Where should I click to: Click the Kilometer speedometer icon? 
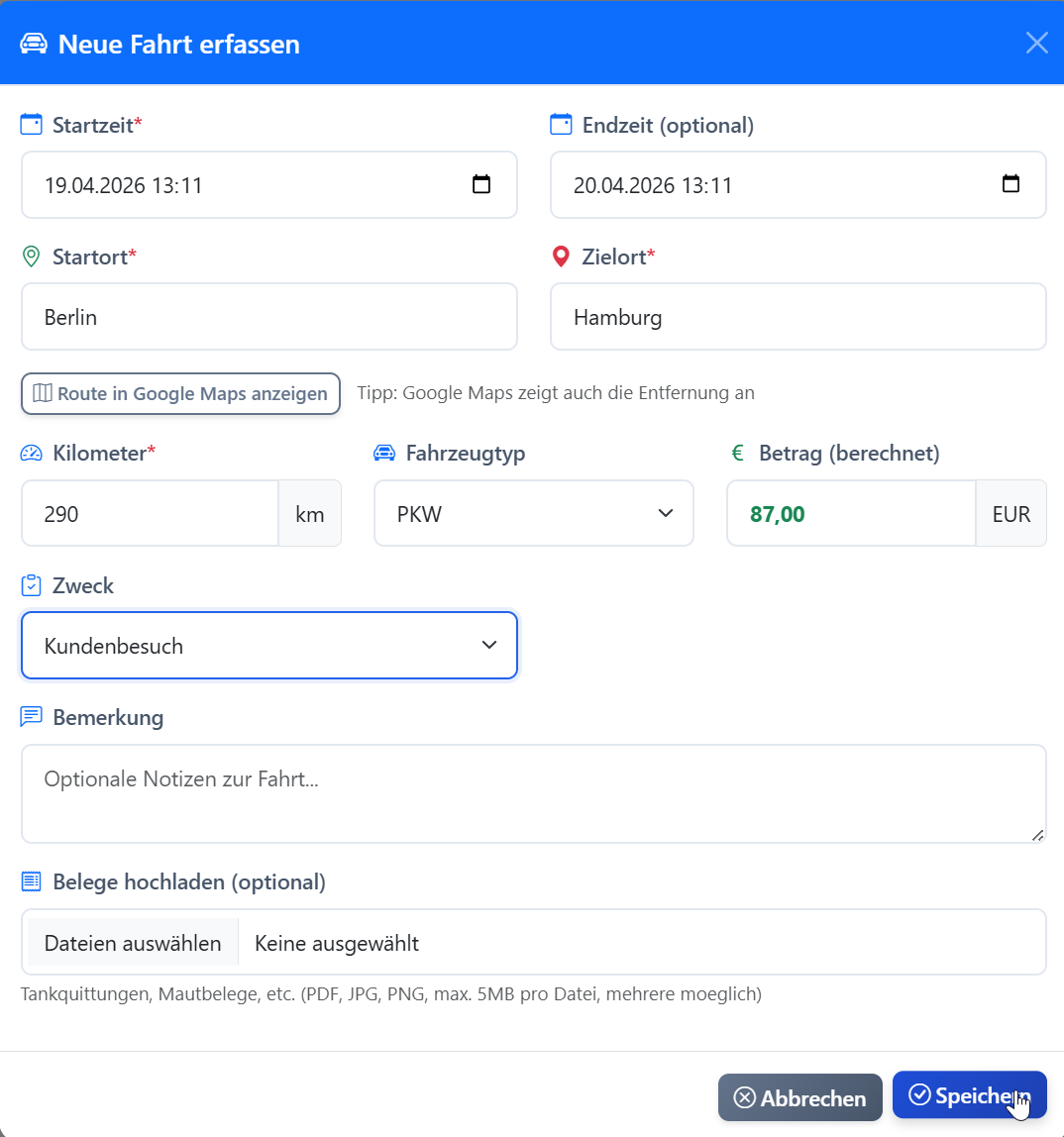coord(32,454)
